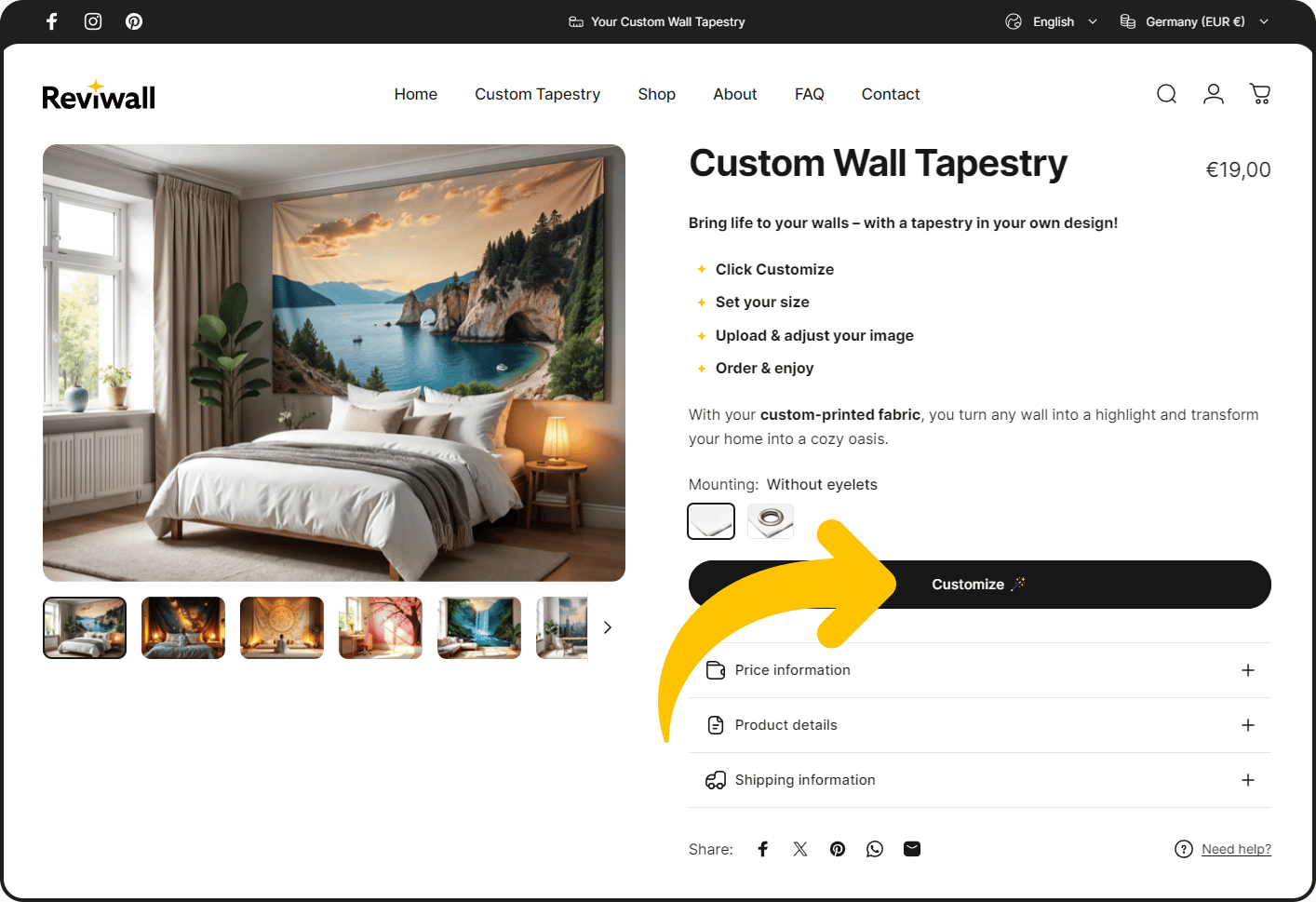1316x902 pixels.
Task: Select the 'Without eyelets' mounting option
Action: pyautogui.click(x=711, y=521)
